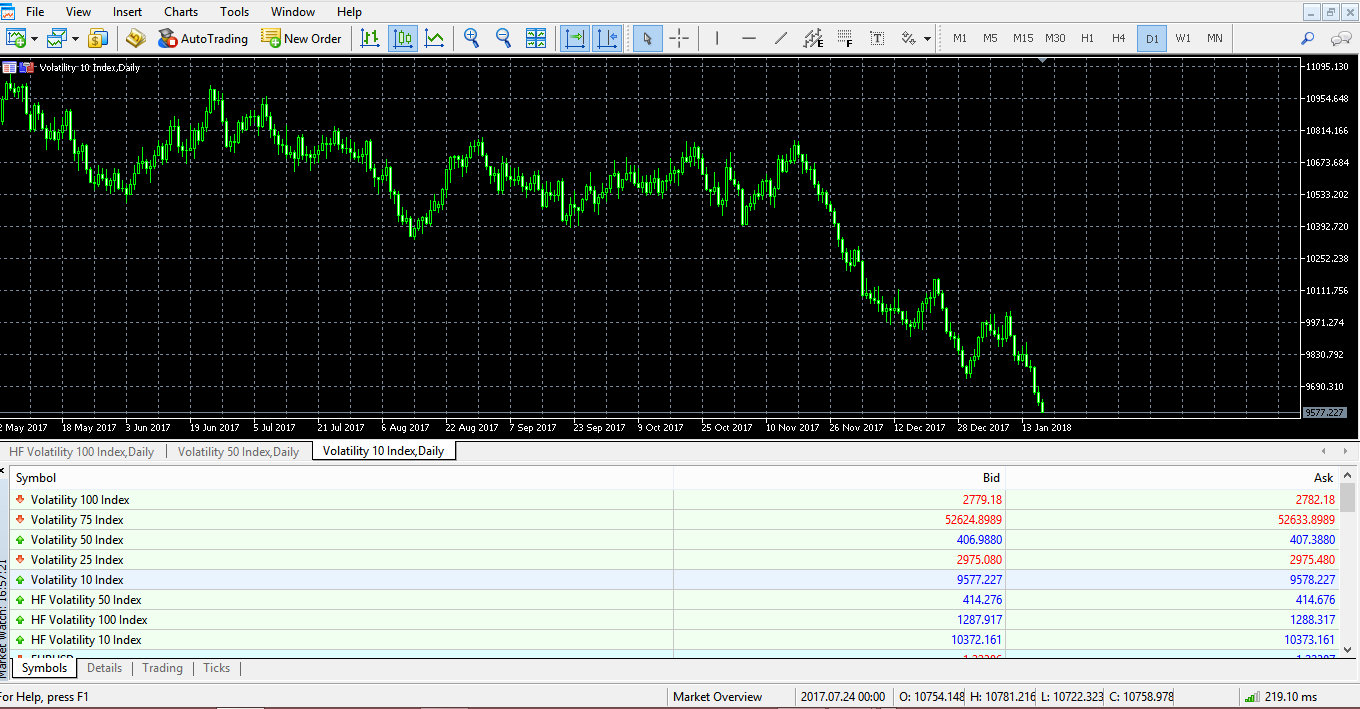Open the Symbols tab in Market Watch

45,668
